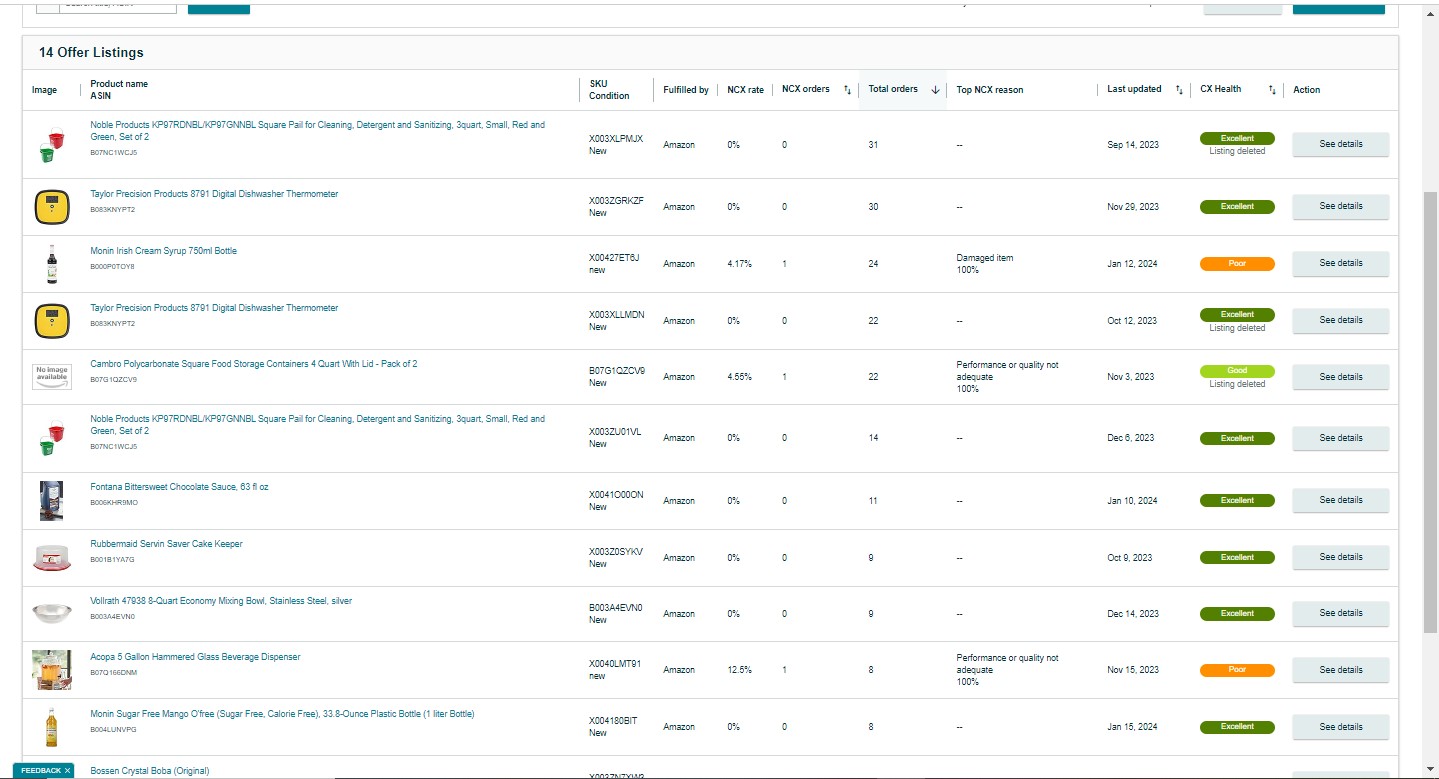Viewport: 1439px width, 779px height.
Task: See details for Fontana Bittersweet Chocolate Sauce
Action: click(x=1341, y=500)
